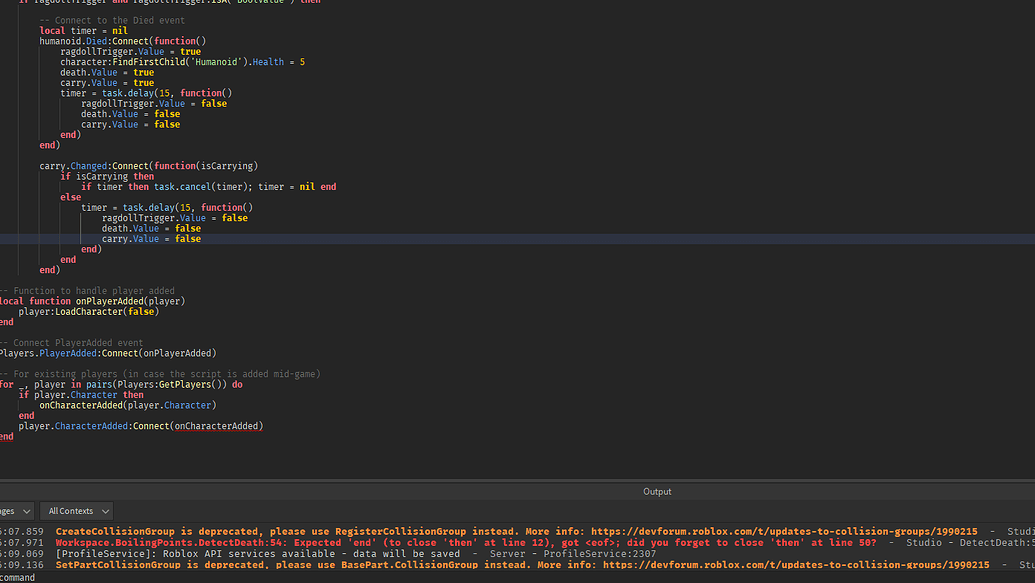Screen dimensions: 1035x583
Task: Click the '-- Connect PlayerAdded event' comment
Action: tap(71, 343)
